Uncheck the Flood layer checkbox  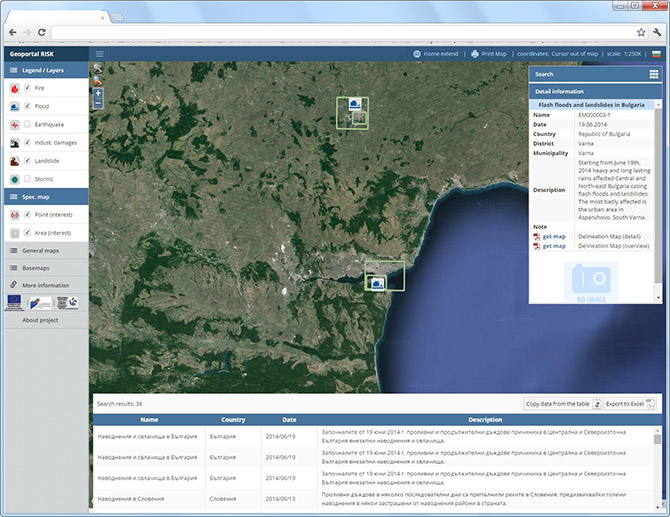pyautogui.click(x=27, y=106)
